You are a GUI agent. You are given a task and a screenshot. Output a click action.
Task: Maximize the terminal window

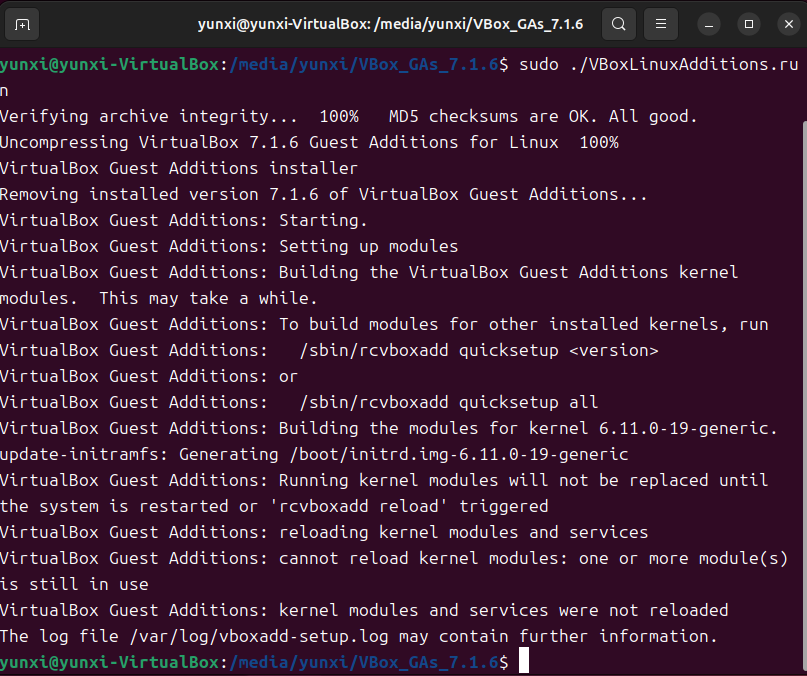(x=749, y=24)
